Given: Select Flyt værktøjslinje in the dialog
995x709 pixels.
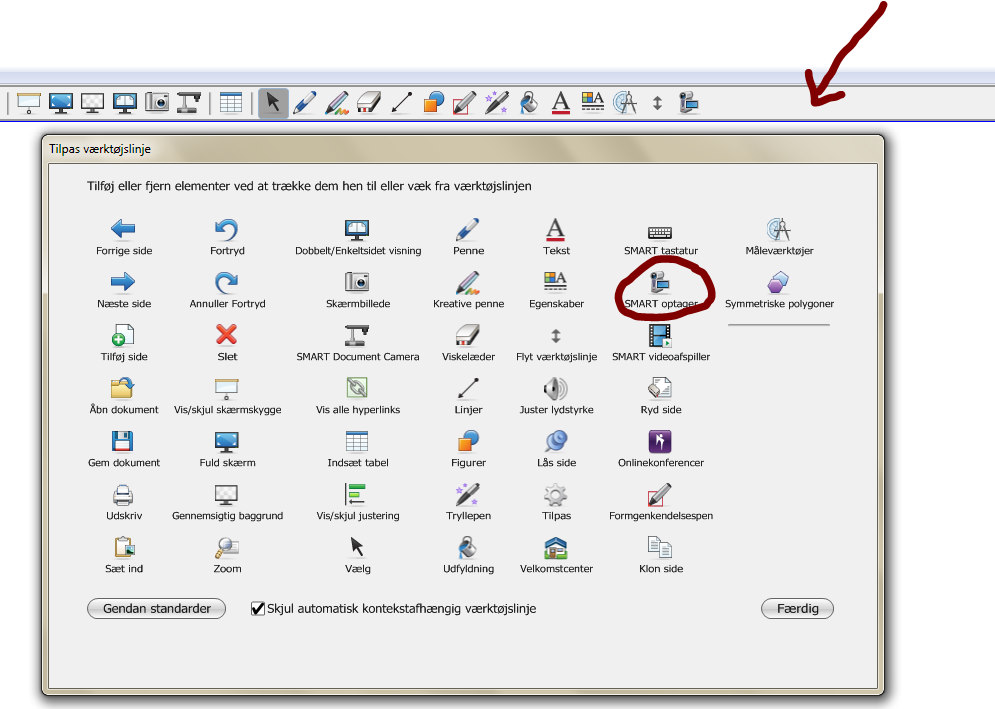Looking at the screenshot, I should coord(556,335).
